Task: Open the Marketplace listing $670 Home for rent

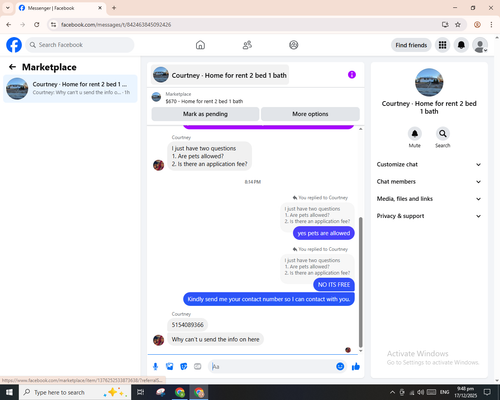Action: coord(204,98)
